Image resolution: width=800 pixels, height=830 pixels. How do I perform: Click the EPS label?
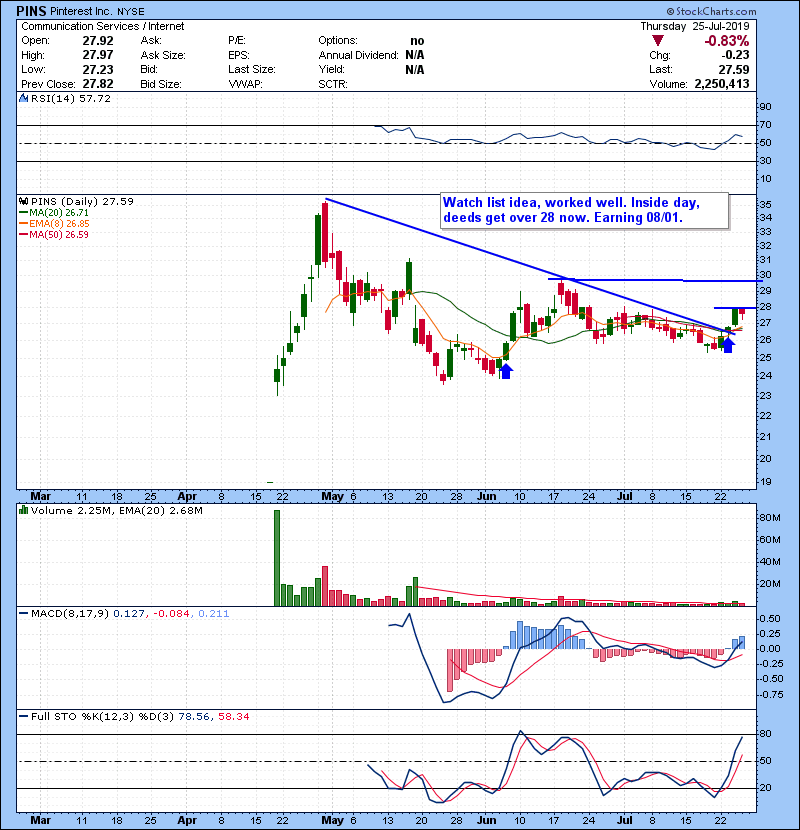(238, 55)
